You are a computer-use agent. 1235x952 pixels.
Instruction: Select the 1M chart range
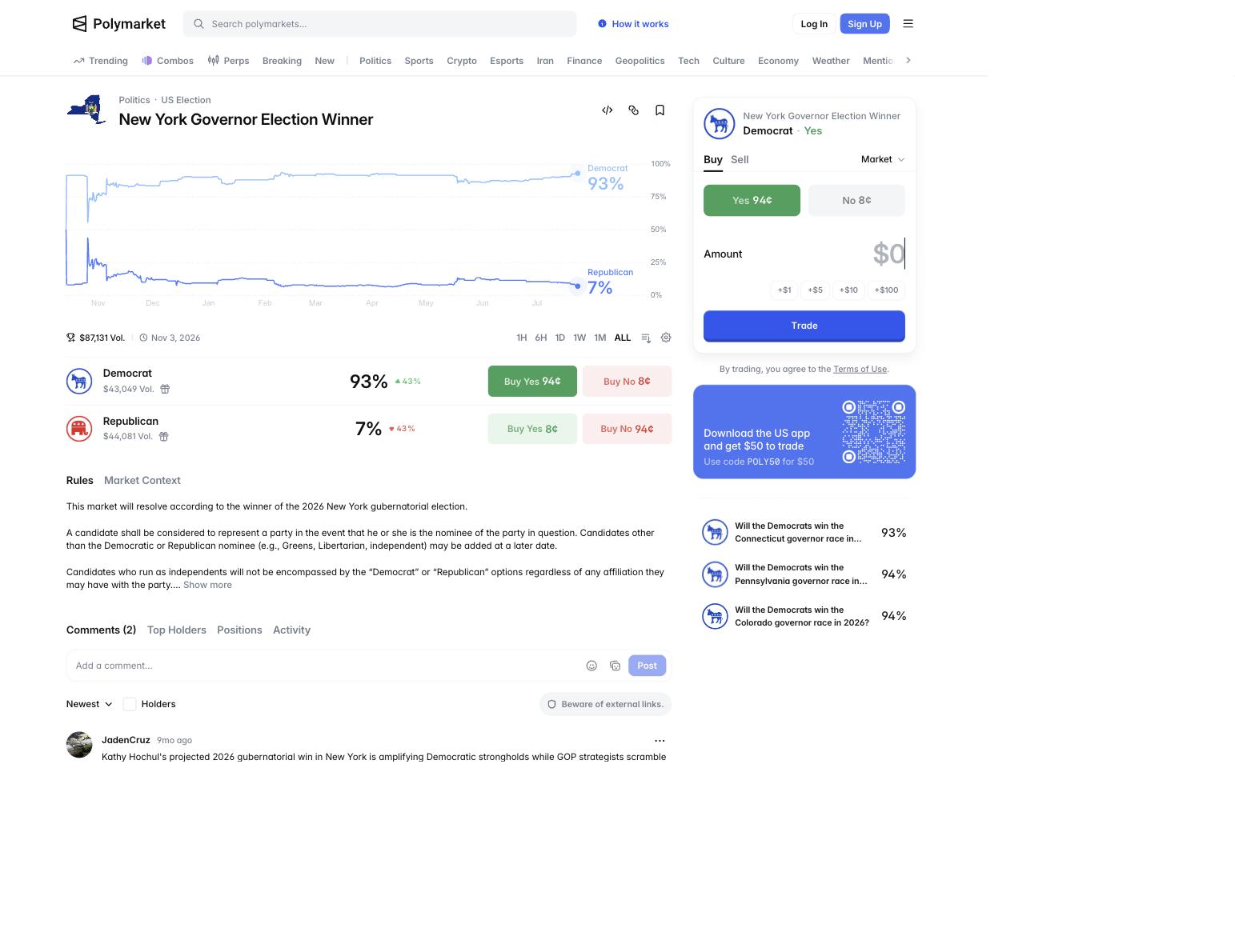(x=600, y=338)
